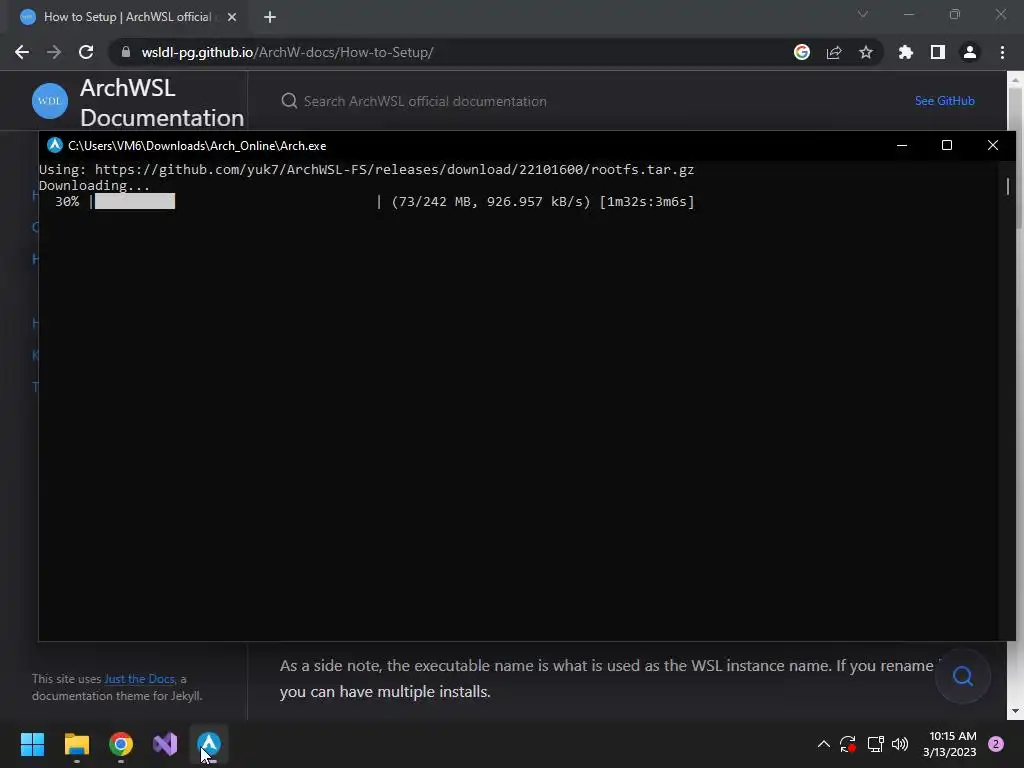The width and height of the screenshot is (1024, 768).
Task: View site lock info icon
Action: [126, 52]
